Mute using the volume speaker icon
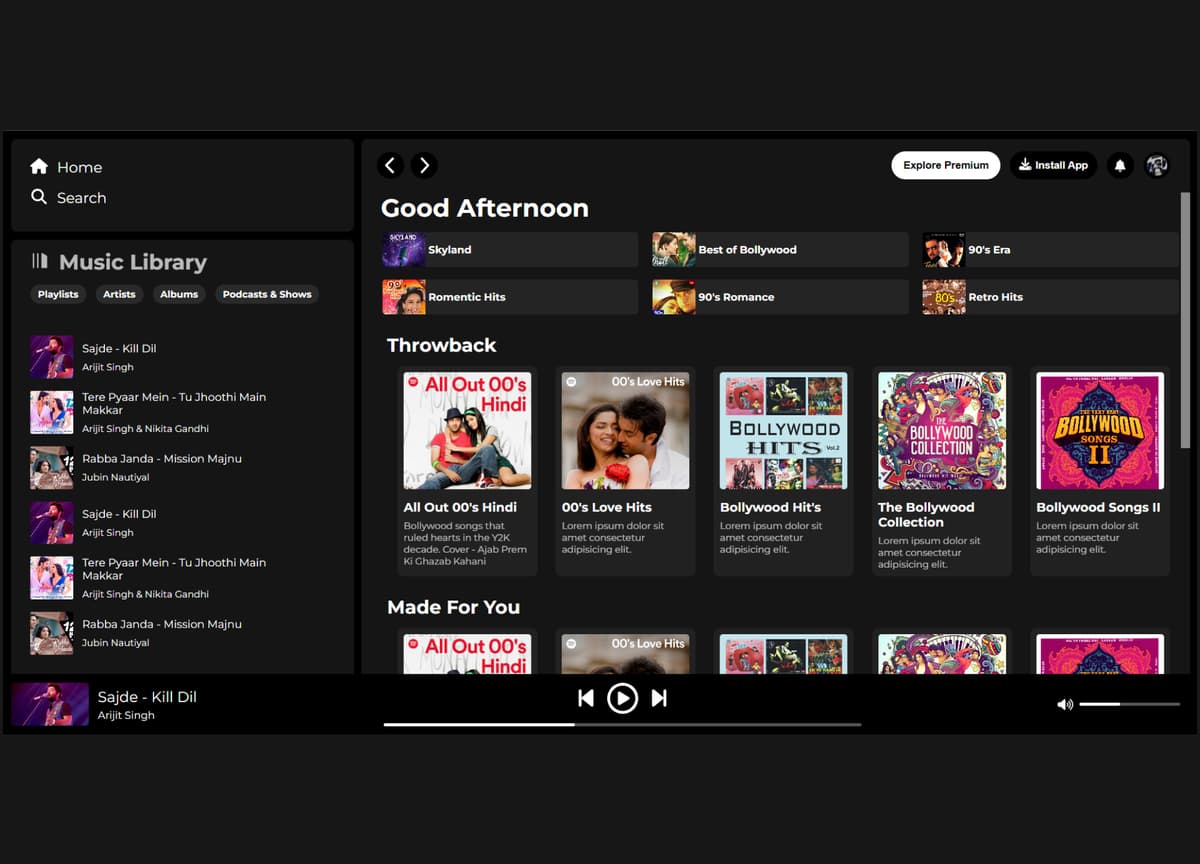This screenshot has height=864, width=1200. click(1065, 704)
